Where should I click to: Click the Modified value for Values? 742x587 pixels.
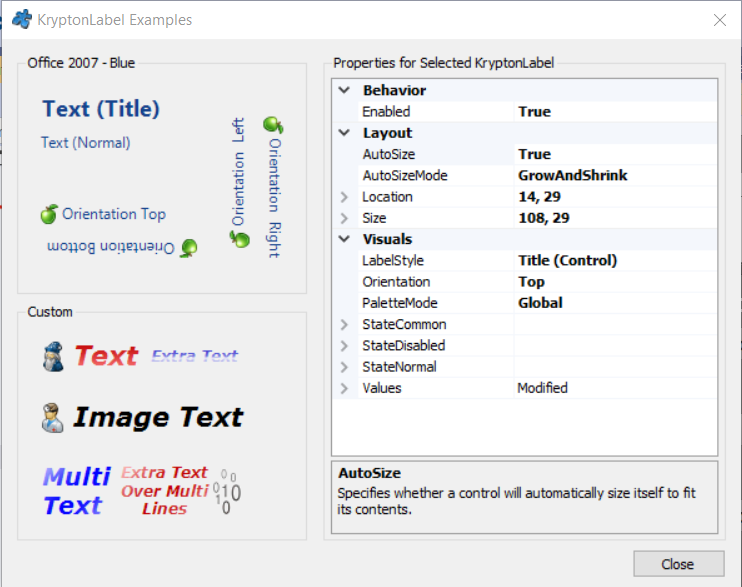(542, 388)
